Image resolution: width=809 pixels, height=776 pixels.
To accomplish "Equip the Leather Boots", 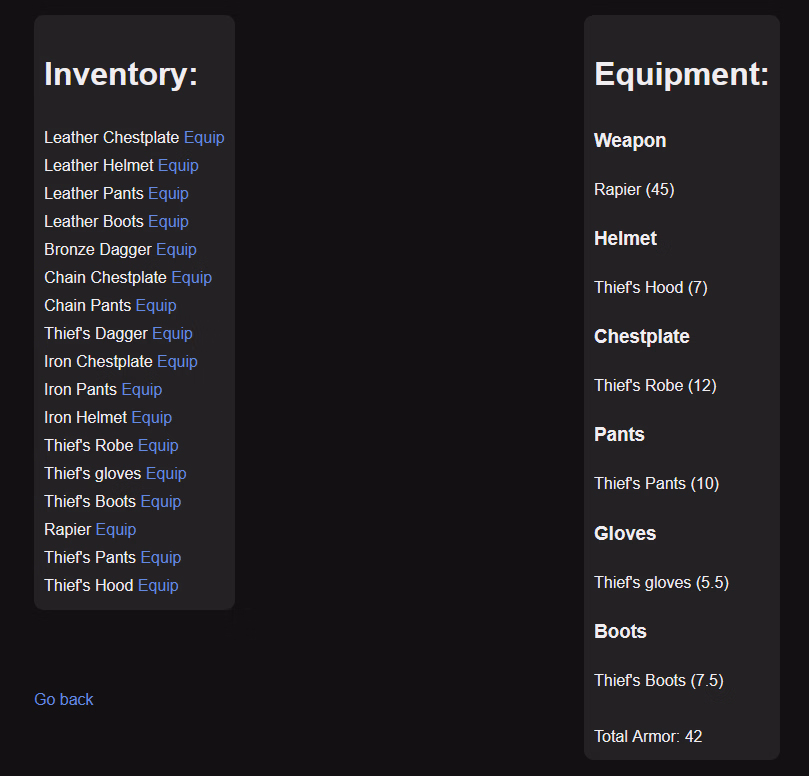I will (x=168, y=222).
